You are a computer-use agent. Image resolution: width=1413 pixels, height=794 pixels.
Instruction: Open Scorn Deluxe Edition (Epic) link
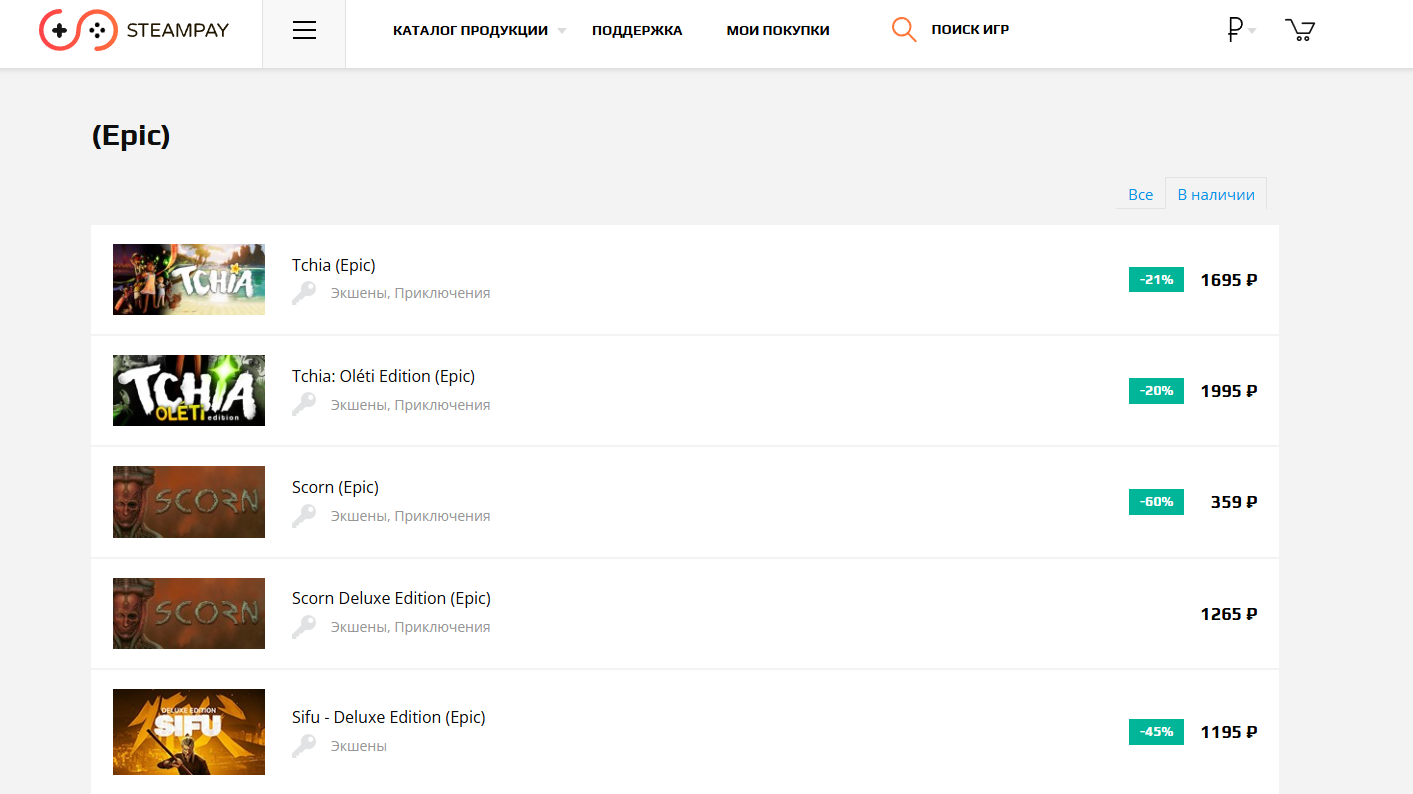[x=391, y=598]
